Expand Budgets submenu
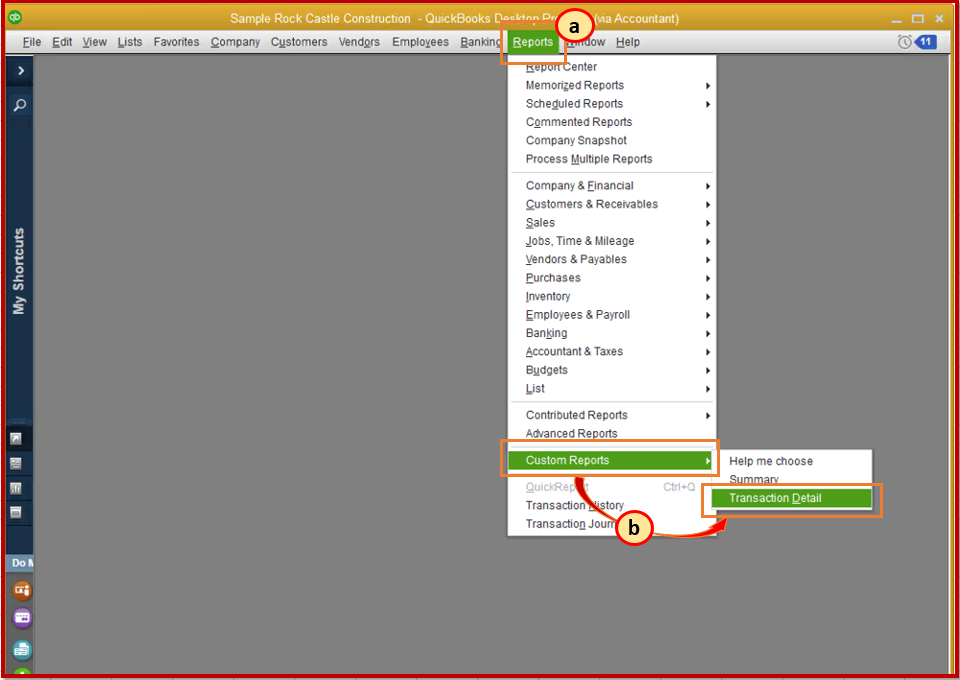960x680 pixels. coord(612,369)
